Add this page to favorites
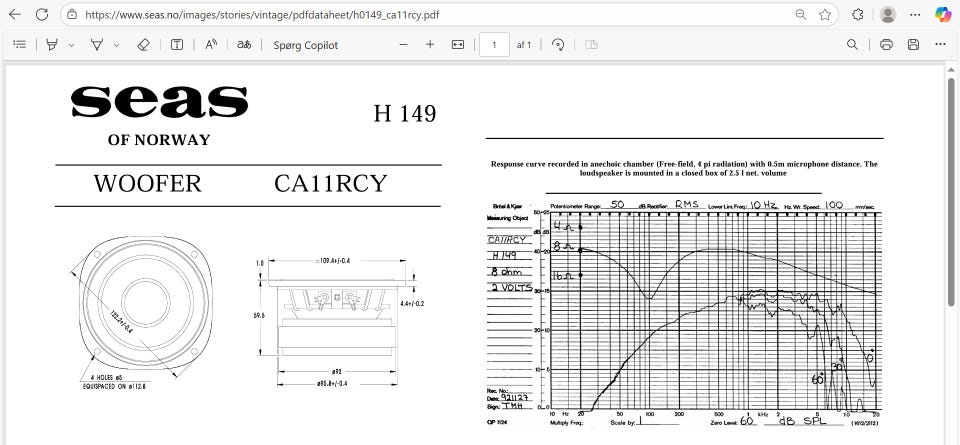960x445 pixels. (x=825, y=15)
